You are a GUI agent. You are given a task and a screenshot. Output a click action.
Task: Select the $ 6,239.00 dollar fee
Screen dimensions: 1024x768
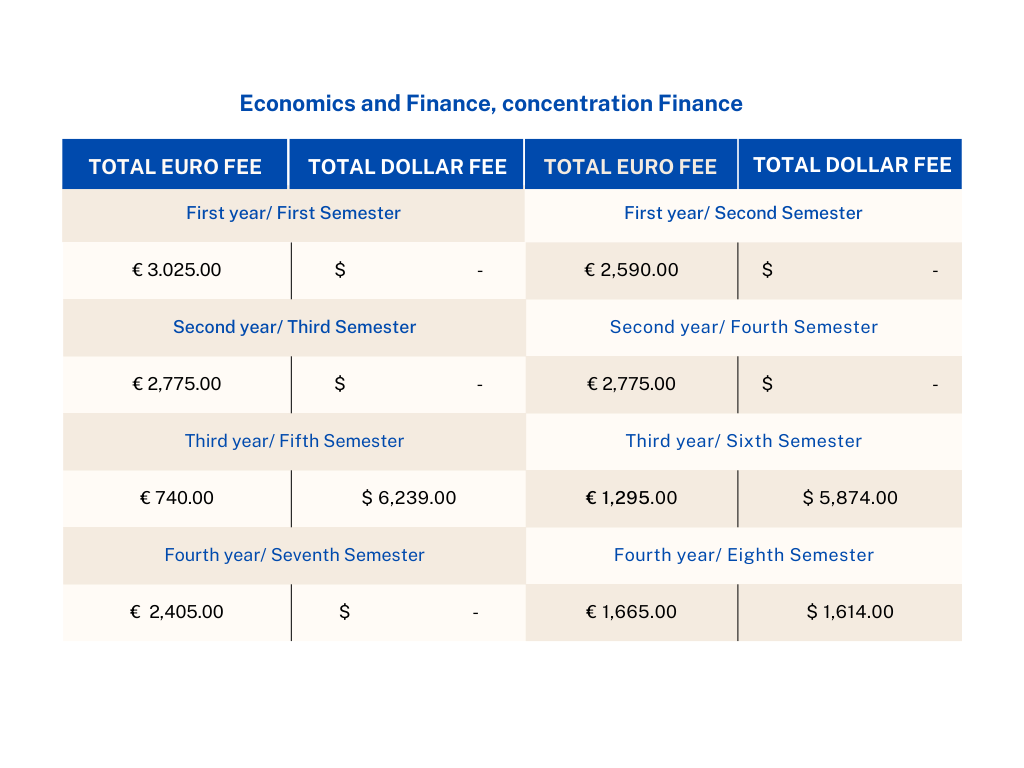(409, 498)
